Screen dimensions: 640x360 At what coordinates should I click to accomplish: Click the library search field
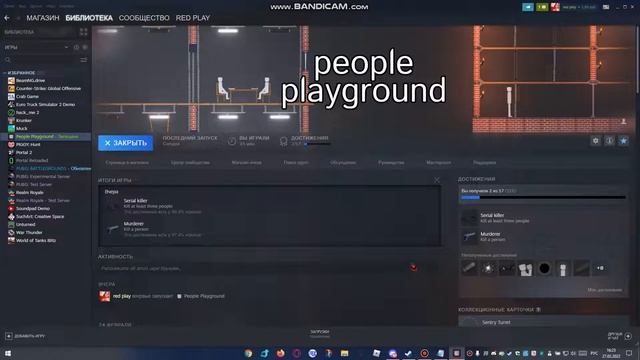pyautogui.click(x=41, y=60)
